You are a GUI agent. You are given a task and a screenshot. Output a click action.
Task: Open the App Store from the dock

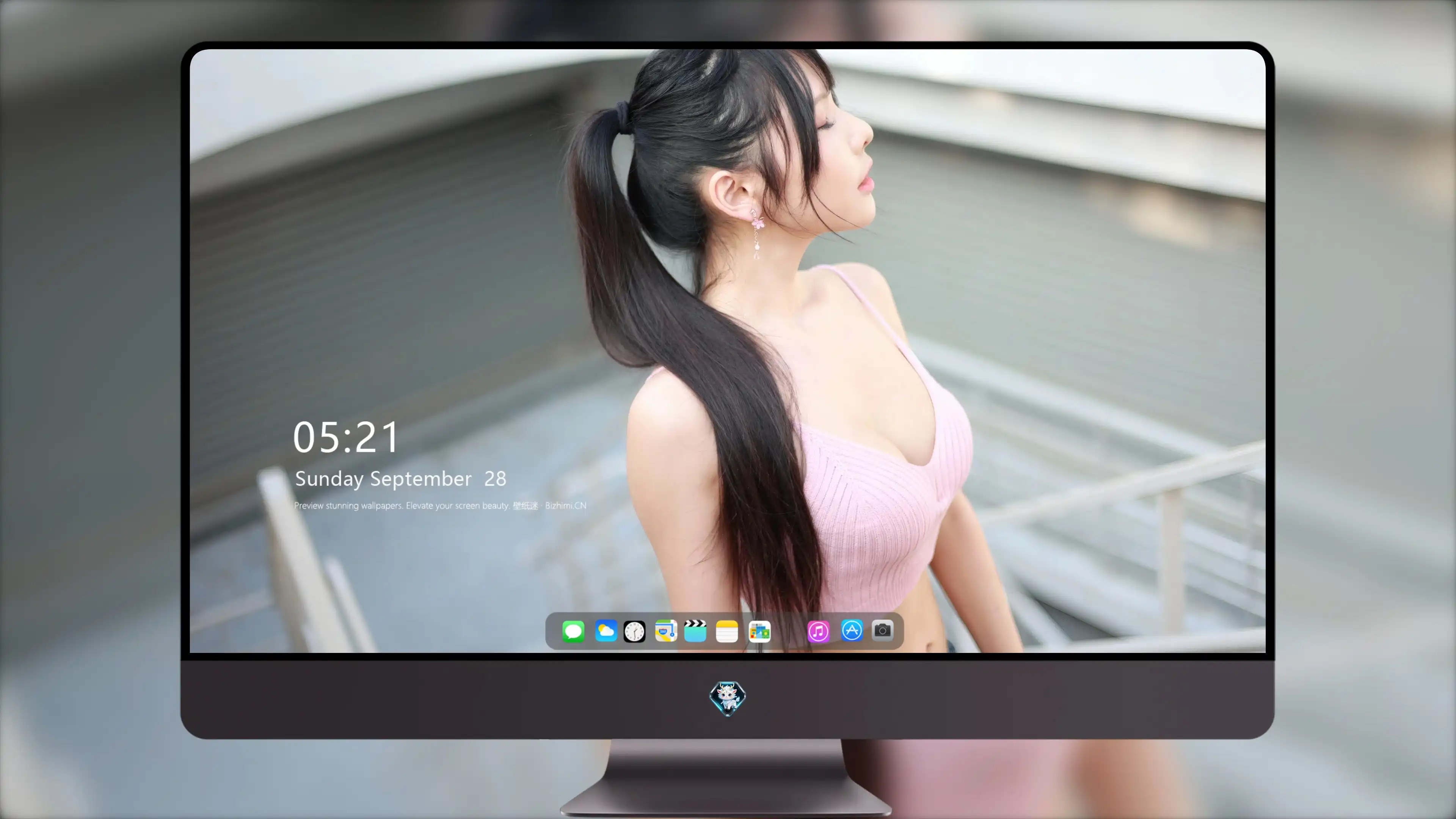[852, 630]
